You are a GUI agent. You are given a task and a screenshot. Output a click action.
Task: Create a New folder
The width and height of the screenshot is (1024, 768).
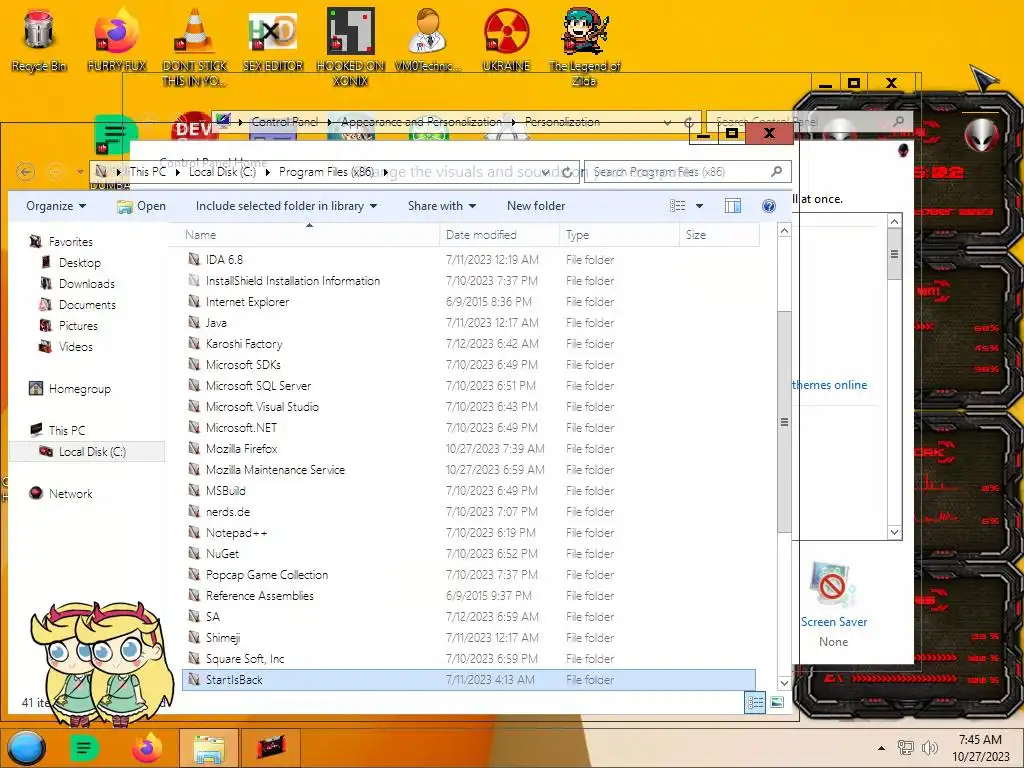(x=536, y=206)
